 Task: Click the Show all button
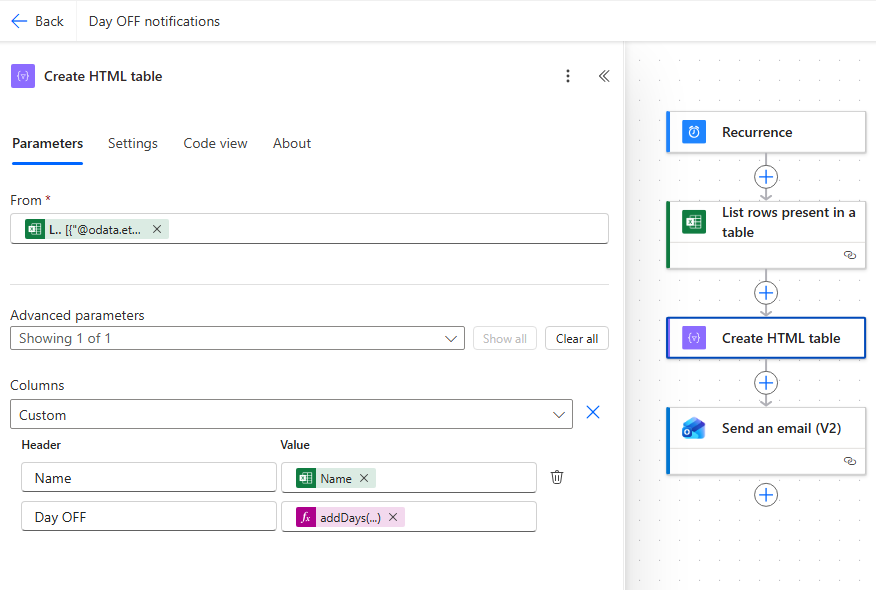tap(505, 339)
